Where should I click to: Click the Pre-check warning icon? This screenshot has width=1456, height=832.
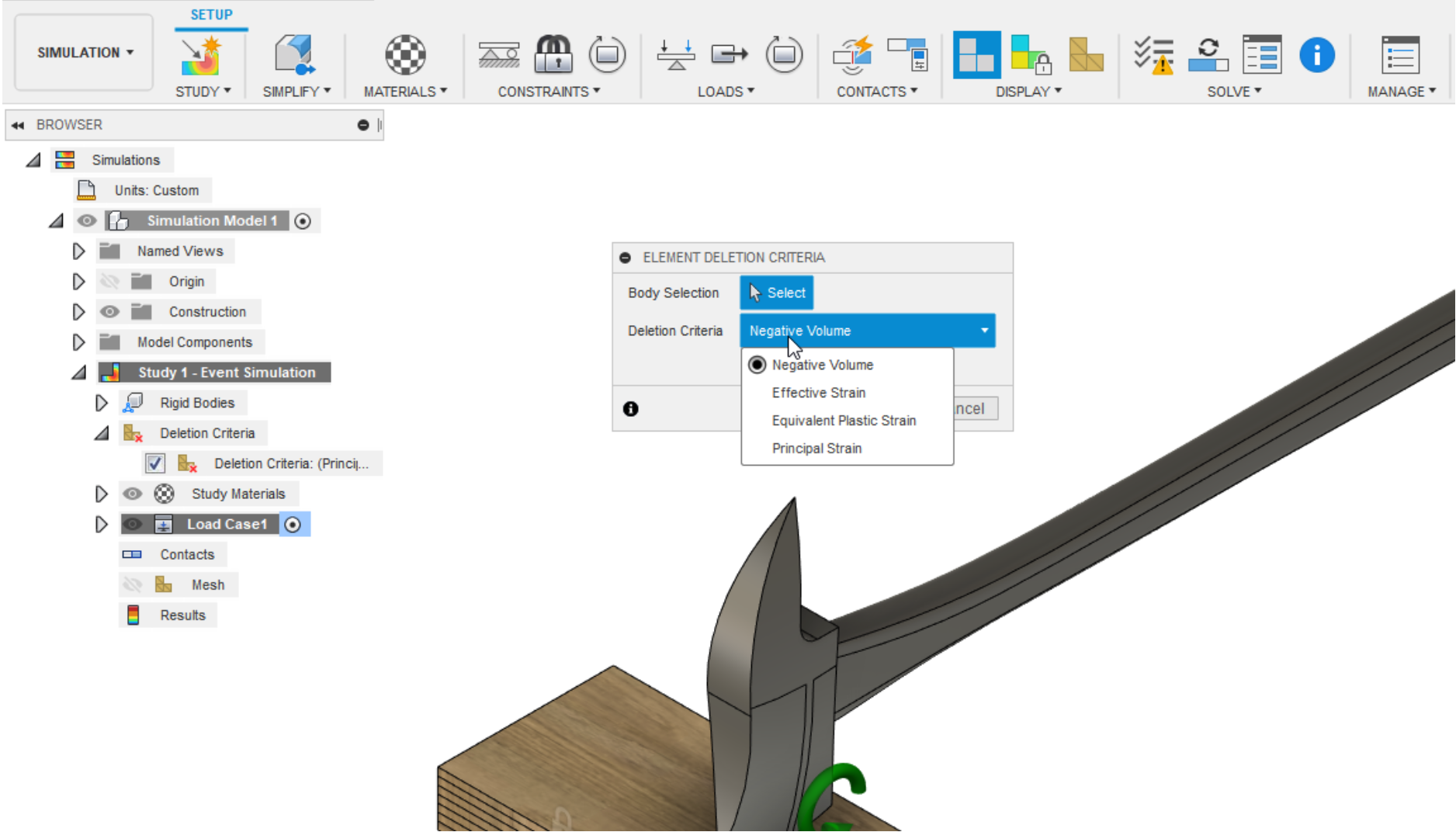[1153, 55]
